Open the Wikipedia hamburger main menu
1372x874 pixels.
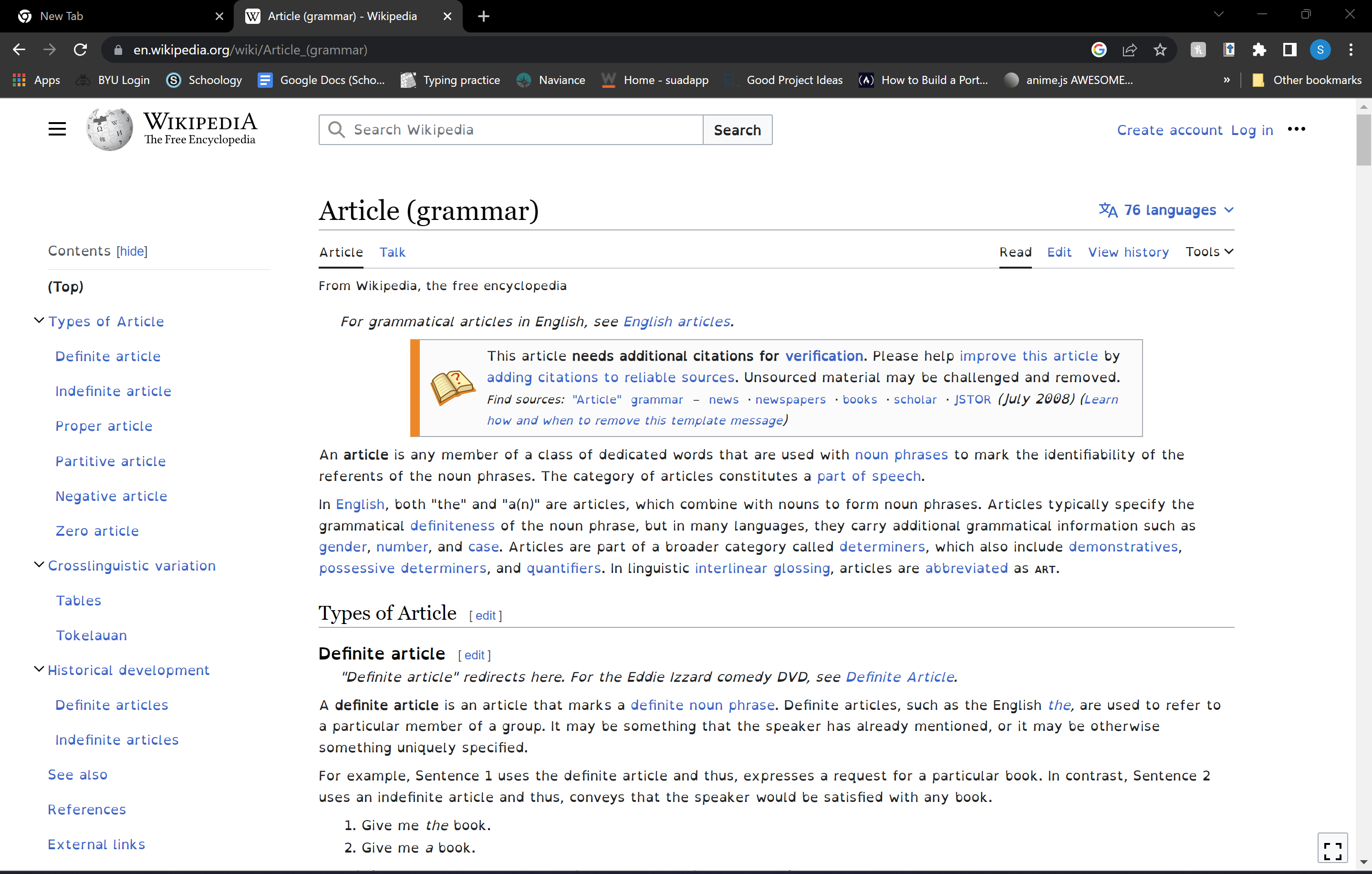point(57,129)
